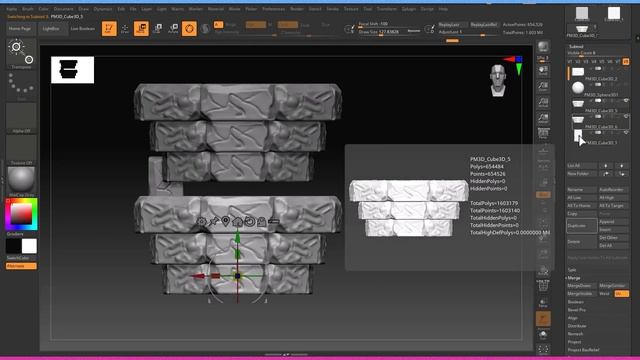Image resolution: width=640 pixels, height=360 pixels.
Task: Open the MatCap Gray material picker
Action: (x=21, y=181)
